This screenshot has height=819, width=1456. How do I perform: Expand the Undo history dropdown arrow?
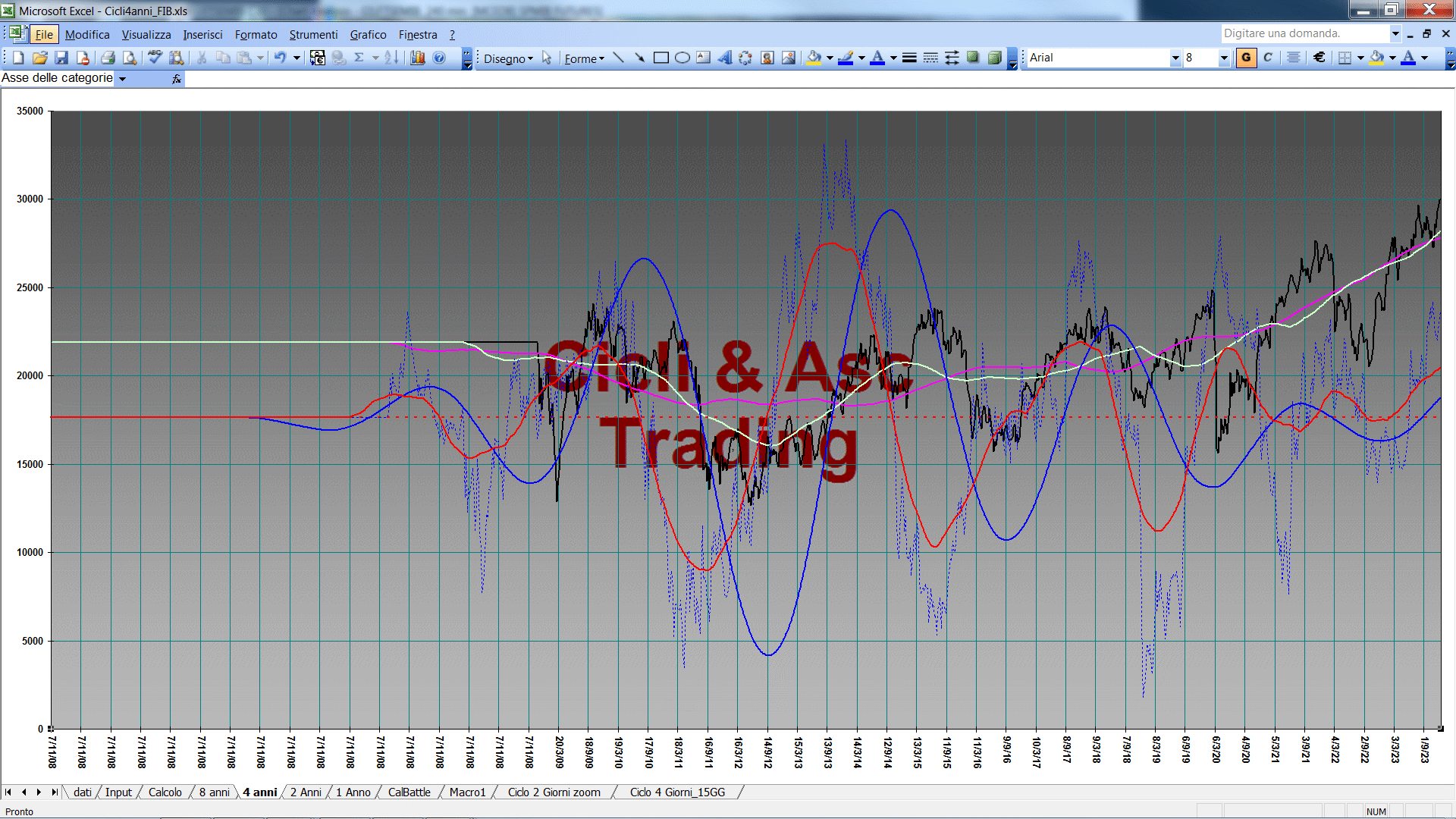click(297, 58)
